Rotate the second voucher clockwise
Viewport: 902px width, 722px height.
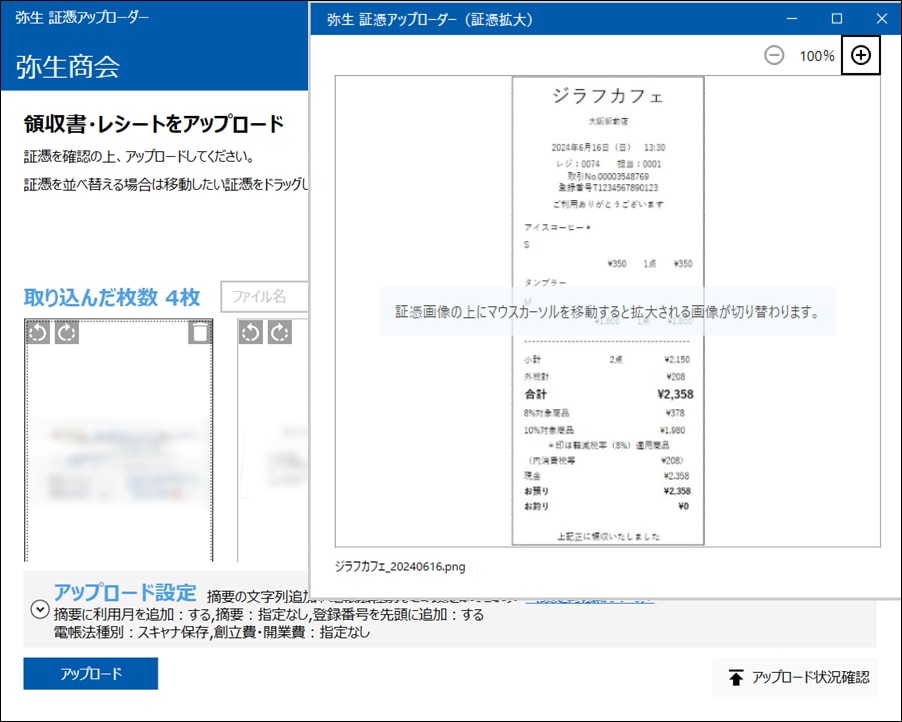pyautogui.click(x=280, y=333)
